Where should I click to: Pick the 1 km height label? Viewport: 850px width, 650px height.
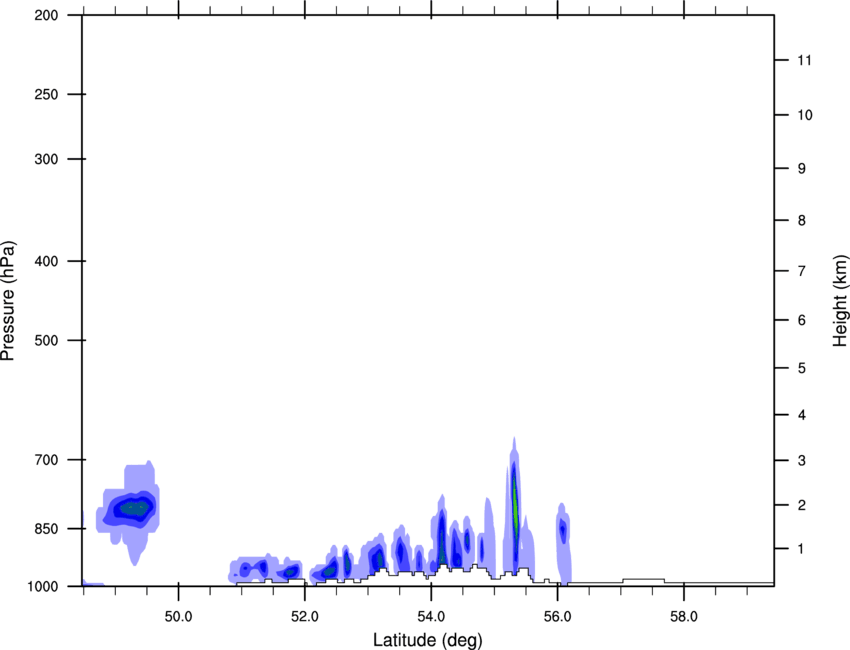pyautogui.click(x=801, y=549)
